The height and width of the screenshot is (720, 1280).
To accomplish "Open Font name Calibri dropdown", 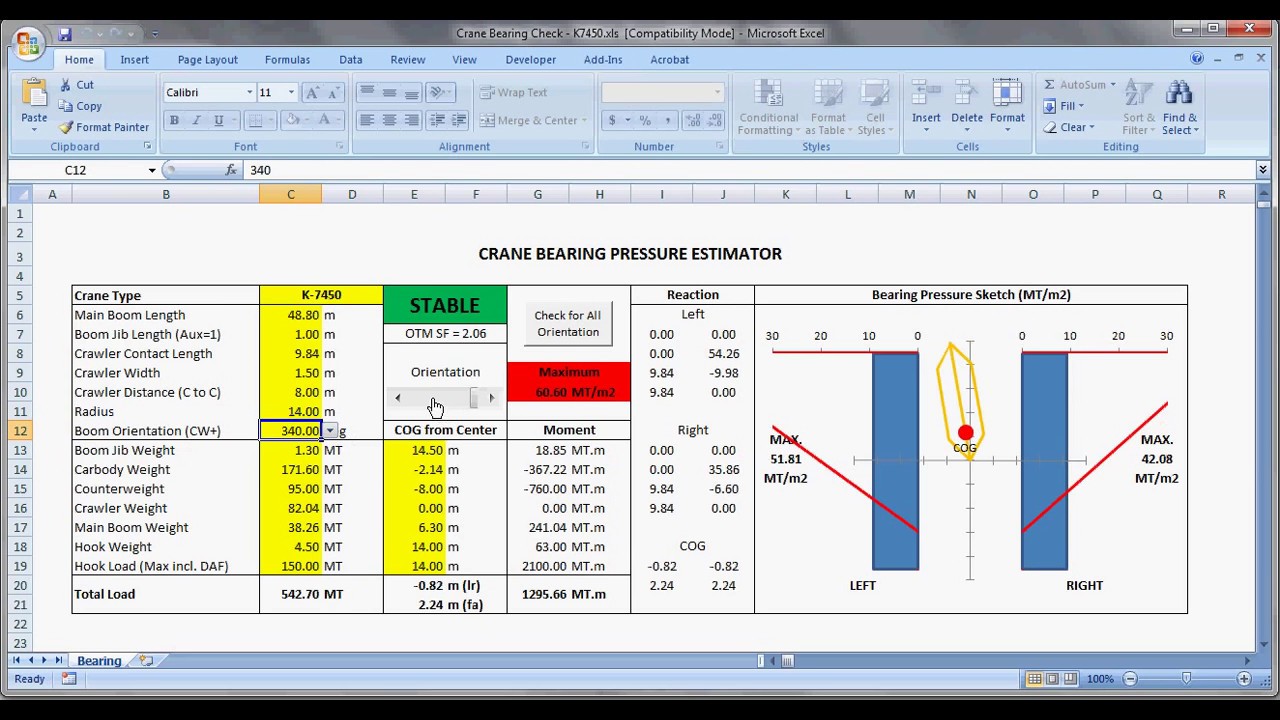I will pos(249,93).
